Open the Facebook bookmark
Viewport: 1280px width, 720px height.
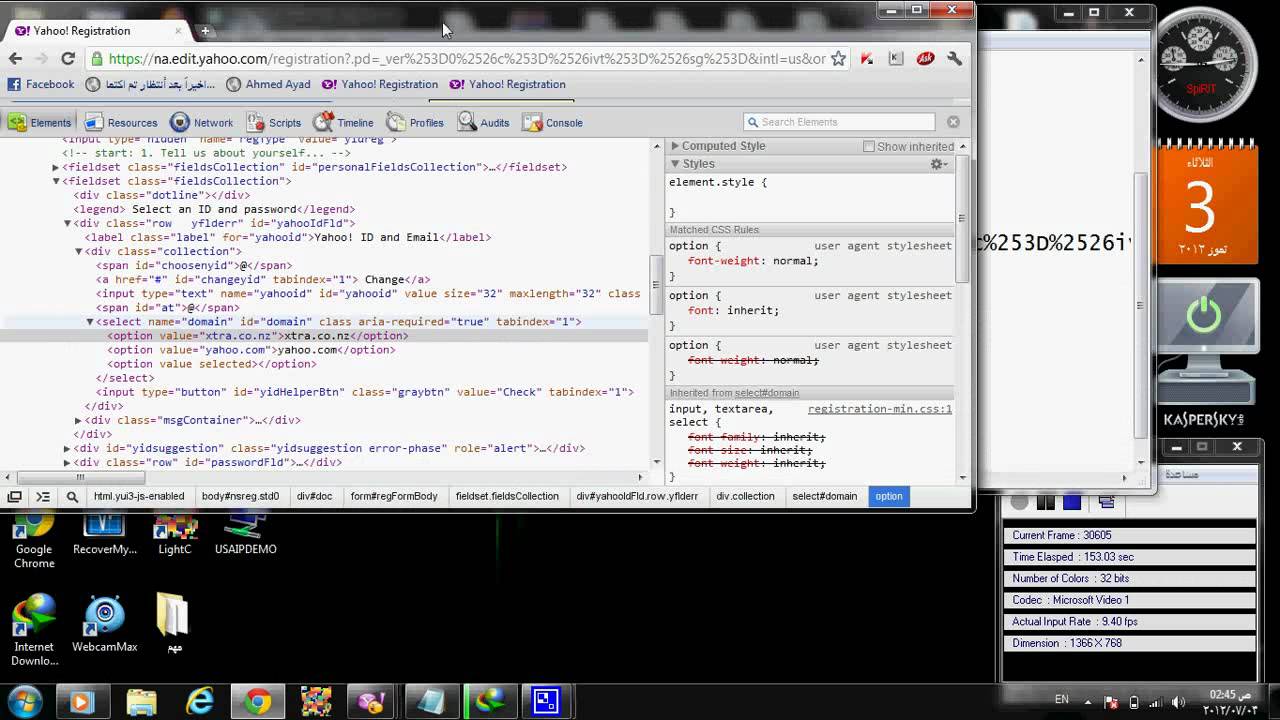pos(41,84)
